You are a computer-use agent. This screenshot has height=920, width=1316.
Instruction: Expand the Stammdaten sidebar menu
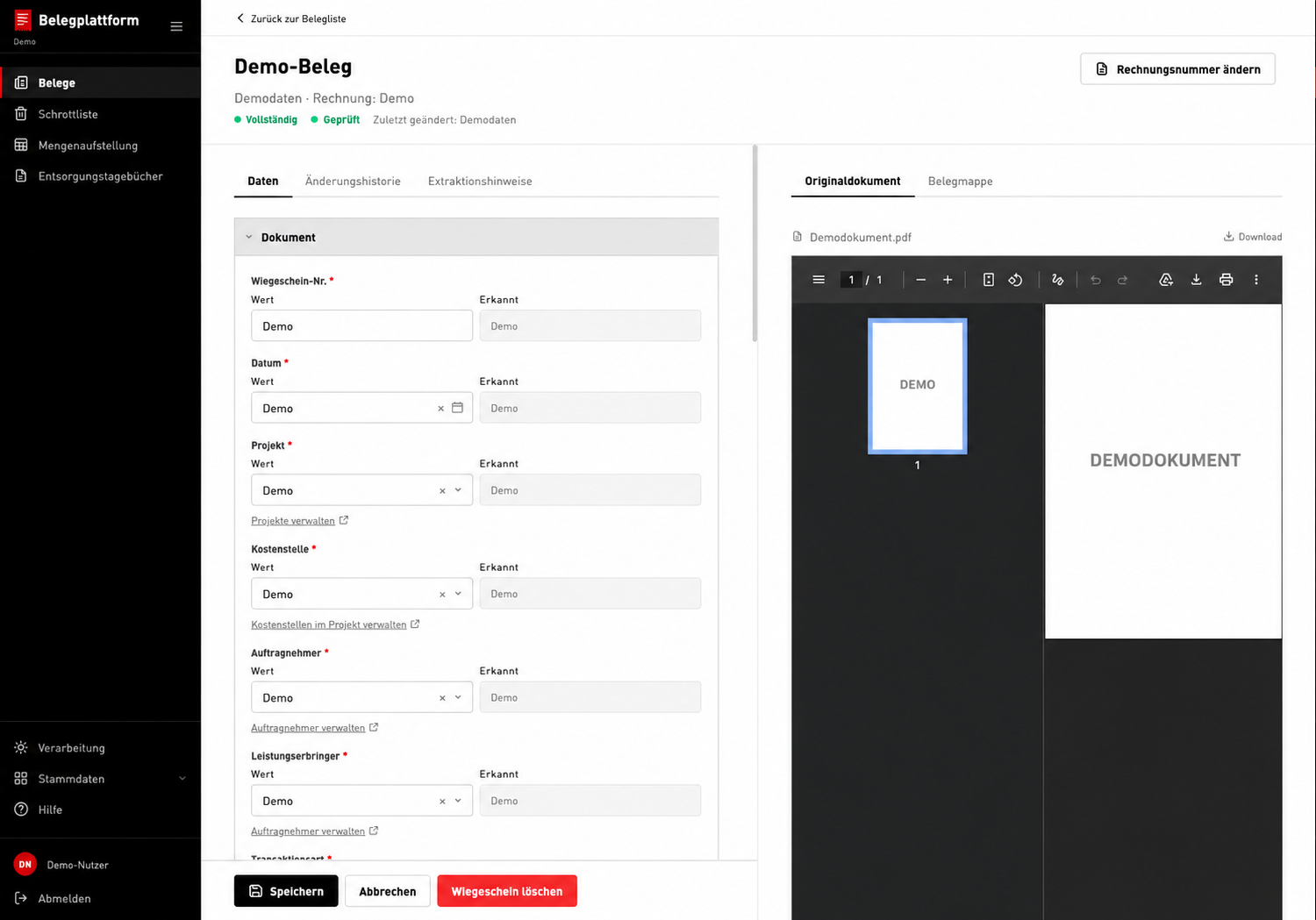pyautogui.click(x=100, y=779)
